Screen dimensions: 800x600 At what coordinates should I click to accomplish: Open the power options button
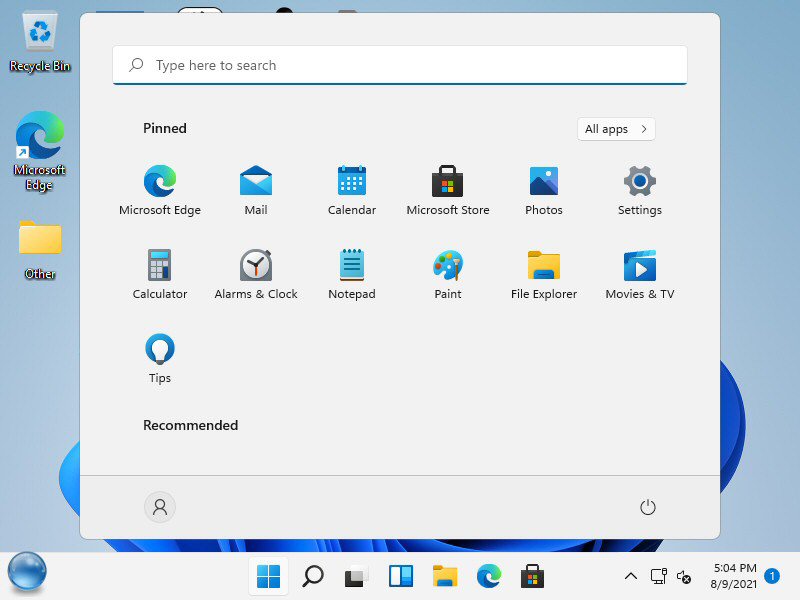(x=647, y=507)
